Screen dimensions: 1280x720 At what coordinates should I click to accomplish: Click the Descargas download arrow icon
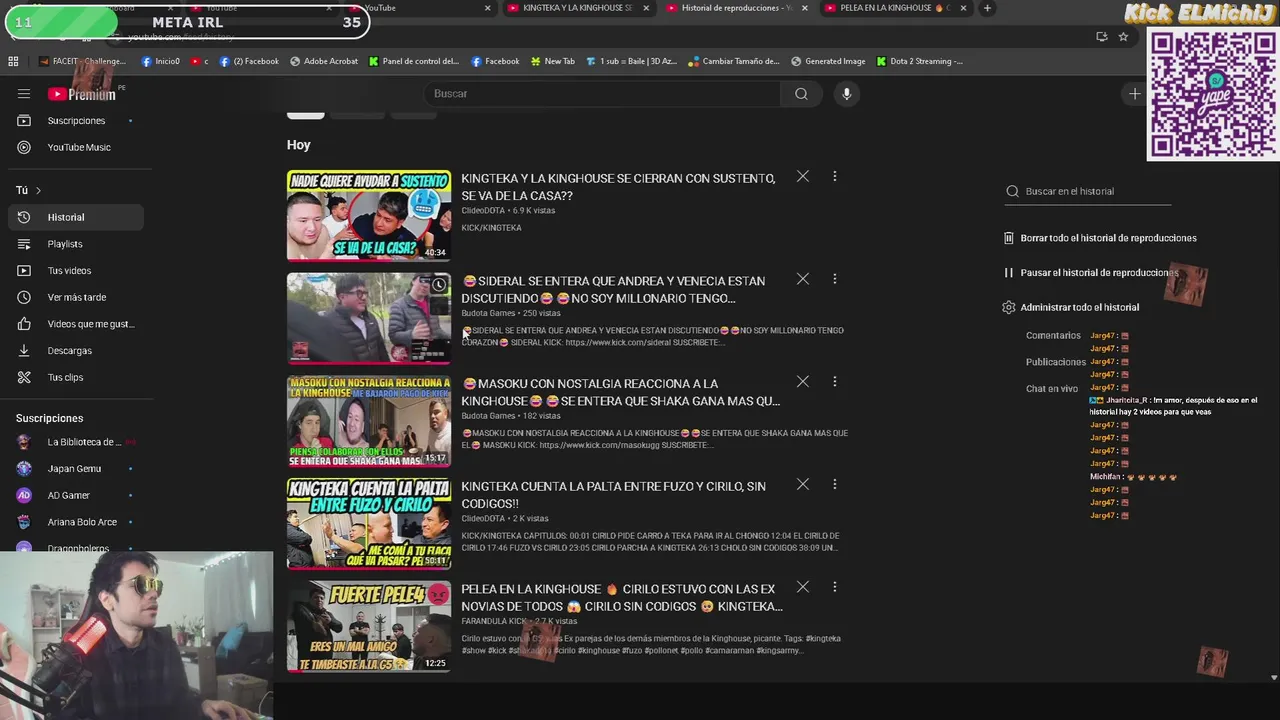click(24, 351)
